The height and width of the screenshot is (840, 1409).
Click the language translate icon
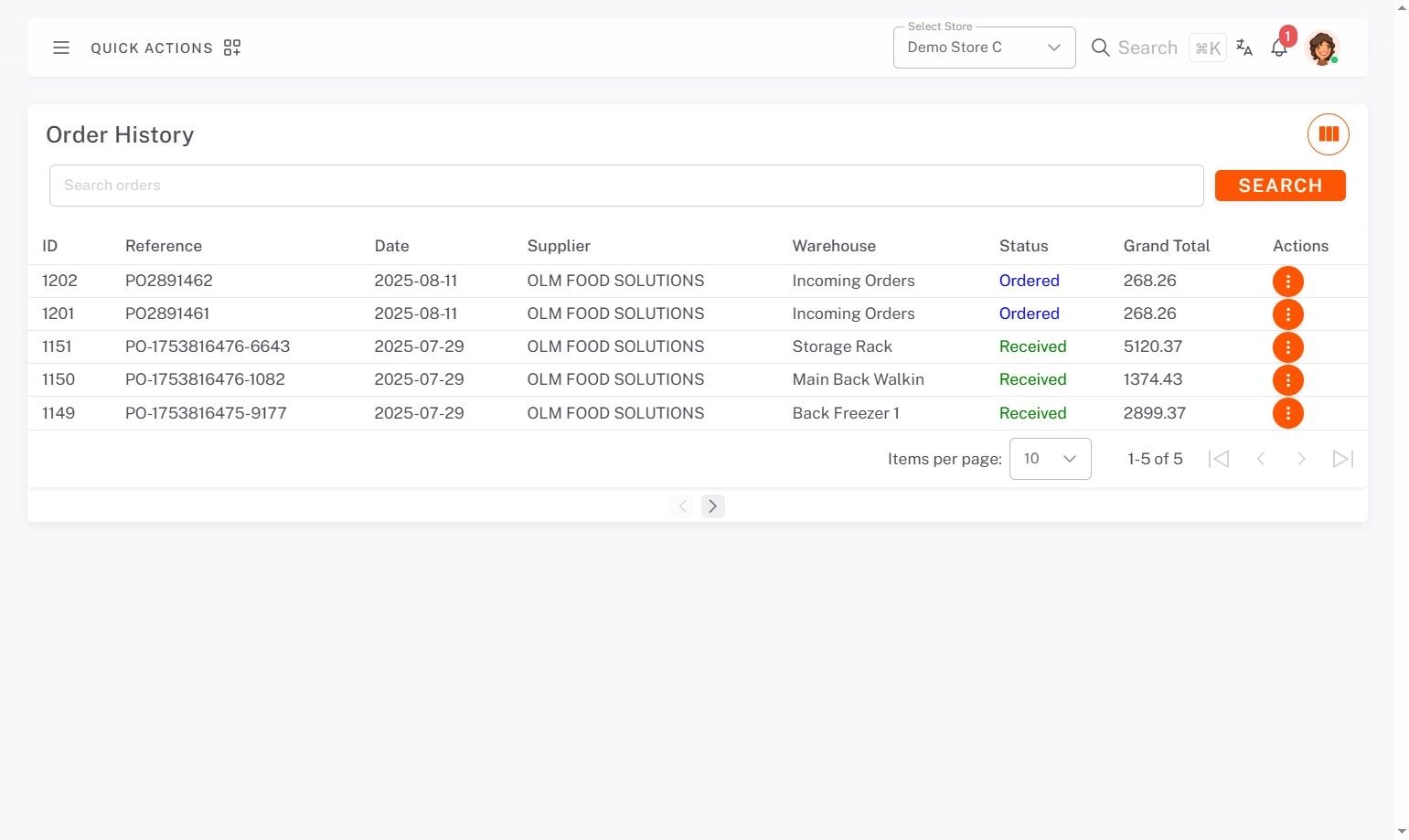click(1244, 48)
